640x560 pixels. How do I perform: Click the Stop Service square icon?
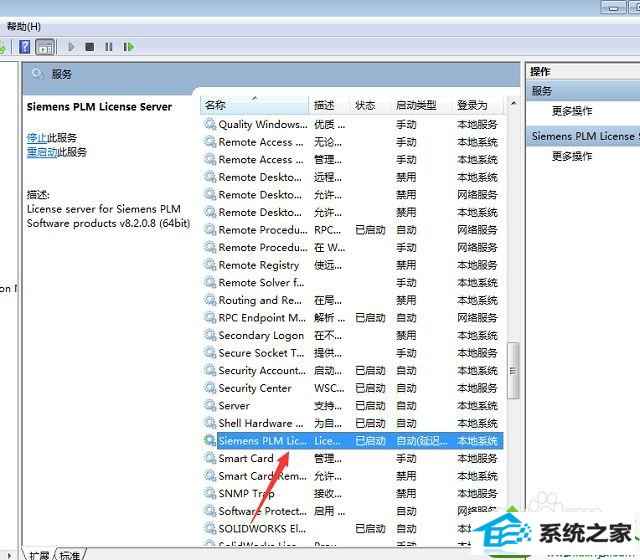90,47
